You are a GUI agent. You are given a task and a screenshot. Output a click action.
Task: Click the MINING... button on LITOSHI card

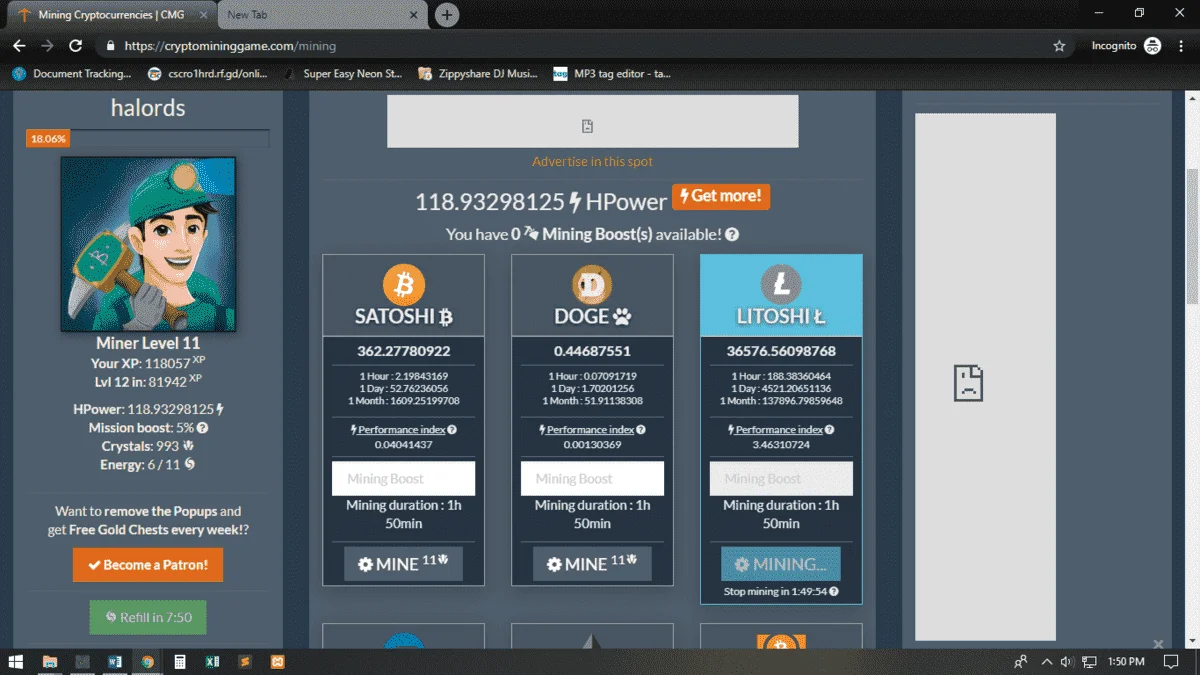pyautogui.click(x=781, y=564)
